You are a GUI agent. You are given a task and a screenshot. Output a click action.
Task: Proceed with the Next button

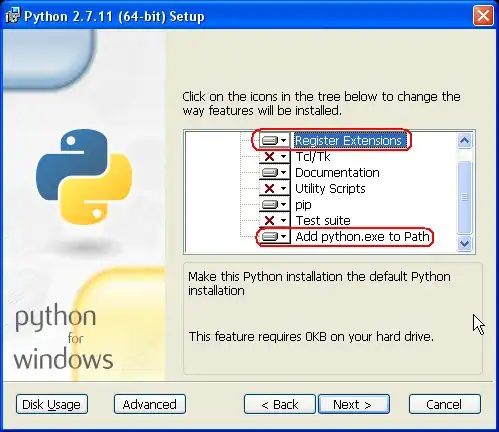click(354, 404)
